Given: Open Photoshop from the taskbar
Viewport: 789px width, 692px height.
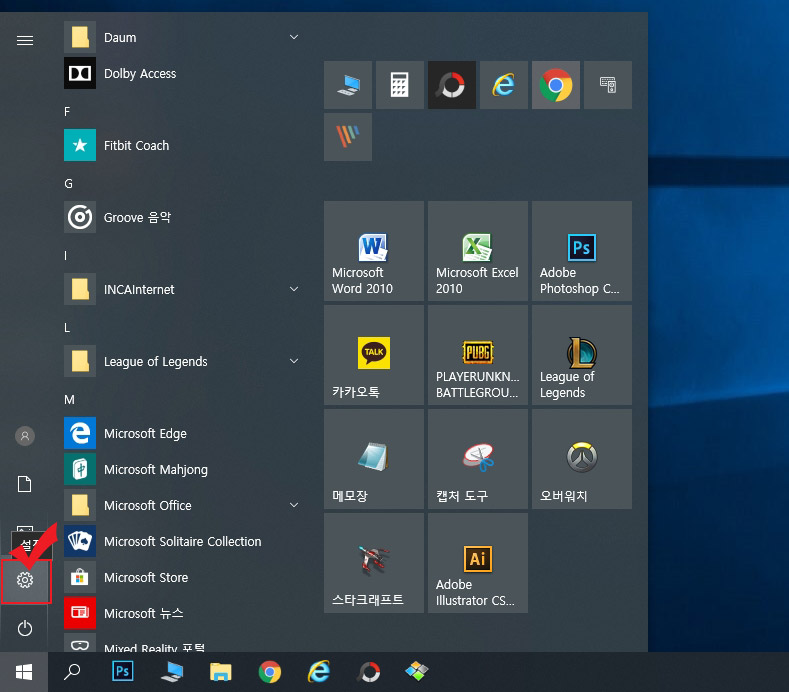Looking at the screenshot, I should tap(122, 671).
